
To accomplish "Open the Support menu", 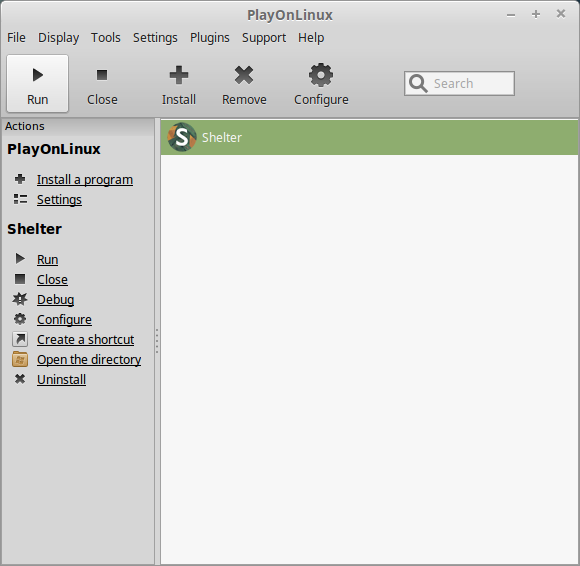I will (x=264, y=37).
